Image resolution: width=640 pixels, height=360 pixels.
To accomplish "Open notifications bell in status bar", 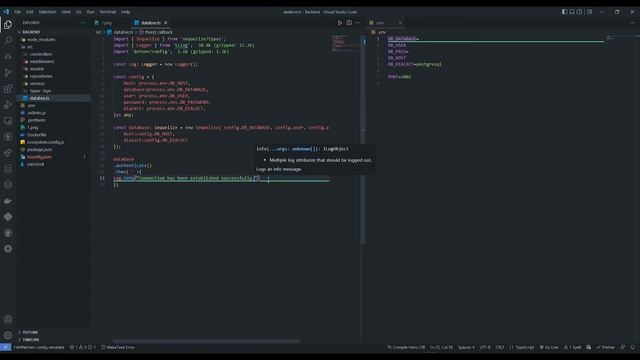I will [x=632, y=347].
